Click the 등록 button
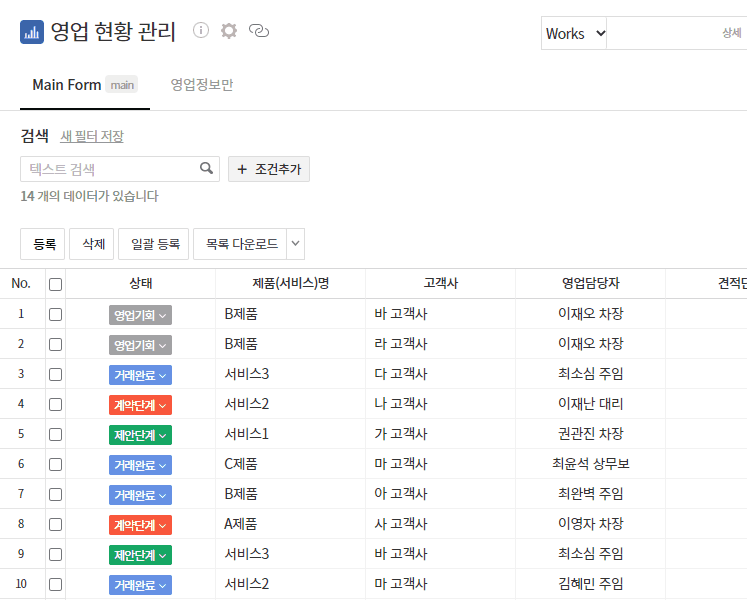The height and width of the screenshot is (600, 747). tap(43, 244)
